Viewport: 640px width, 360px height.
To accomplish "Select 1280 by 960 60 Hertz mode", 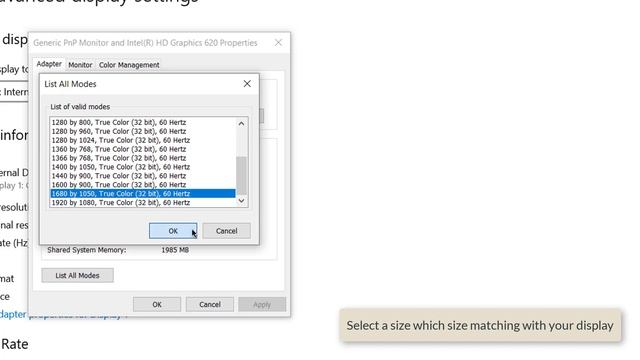I will coord(142,131).
